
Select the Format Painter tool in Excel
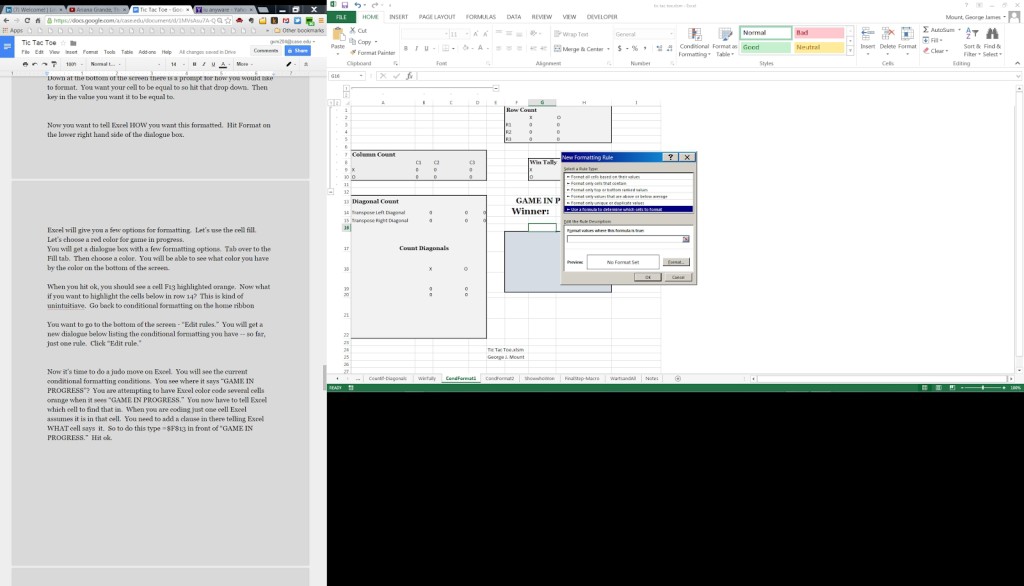coord(371,53)
